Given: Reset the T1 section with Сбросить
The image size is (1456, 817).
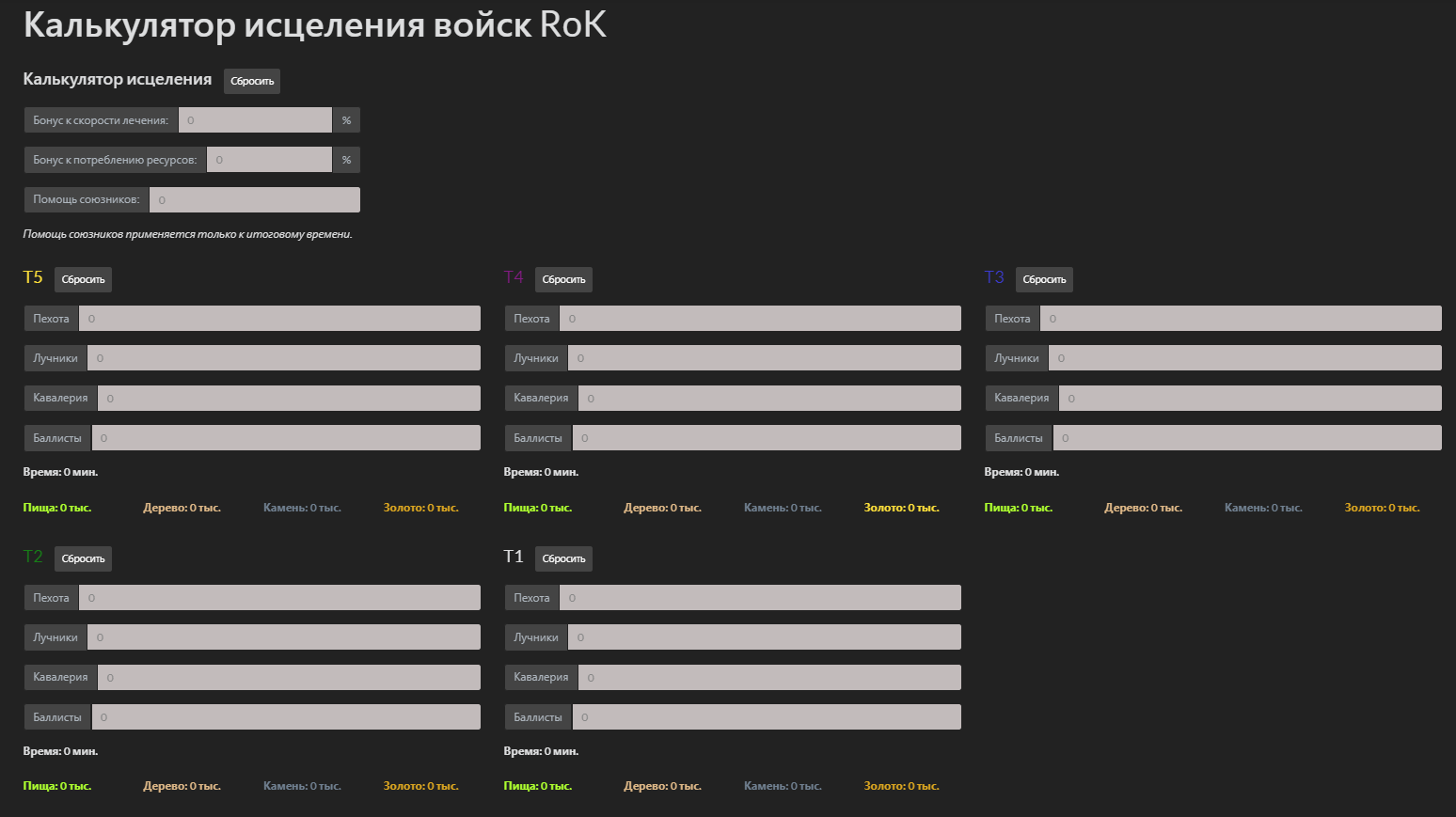Looking at the screenshot, I should click(x=563, y=558).
